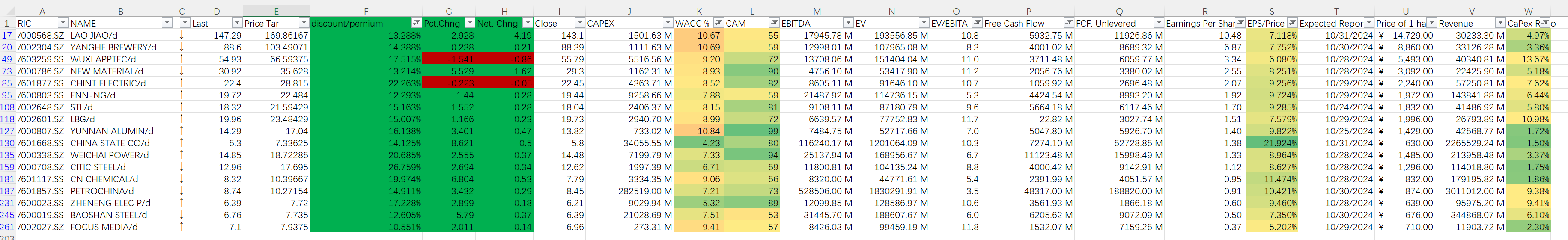Open the active EV/EBITA filter button
Viewport: 1568px width, 240px height.
pyautogui.click(x=977, y=23)
